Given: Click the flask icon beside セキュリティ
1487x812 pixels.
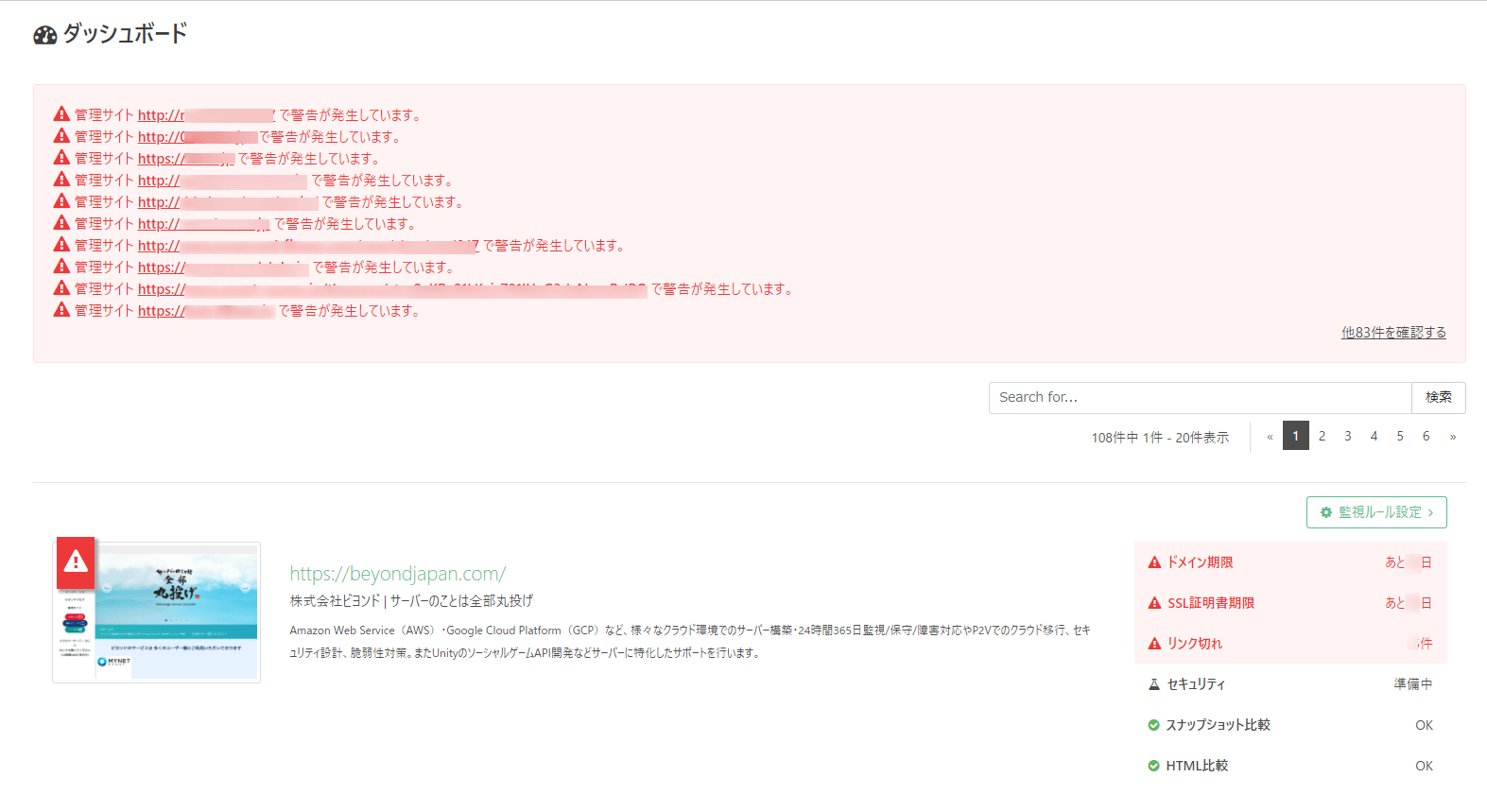Looking at the screenshot, I should [1154, 684].
